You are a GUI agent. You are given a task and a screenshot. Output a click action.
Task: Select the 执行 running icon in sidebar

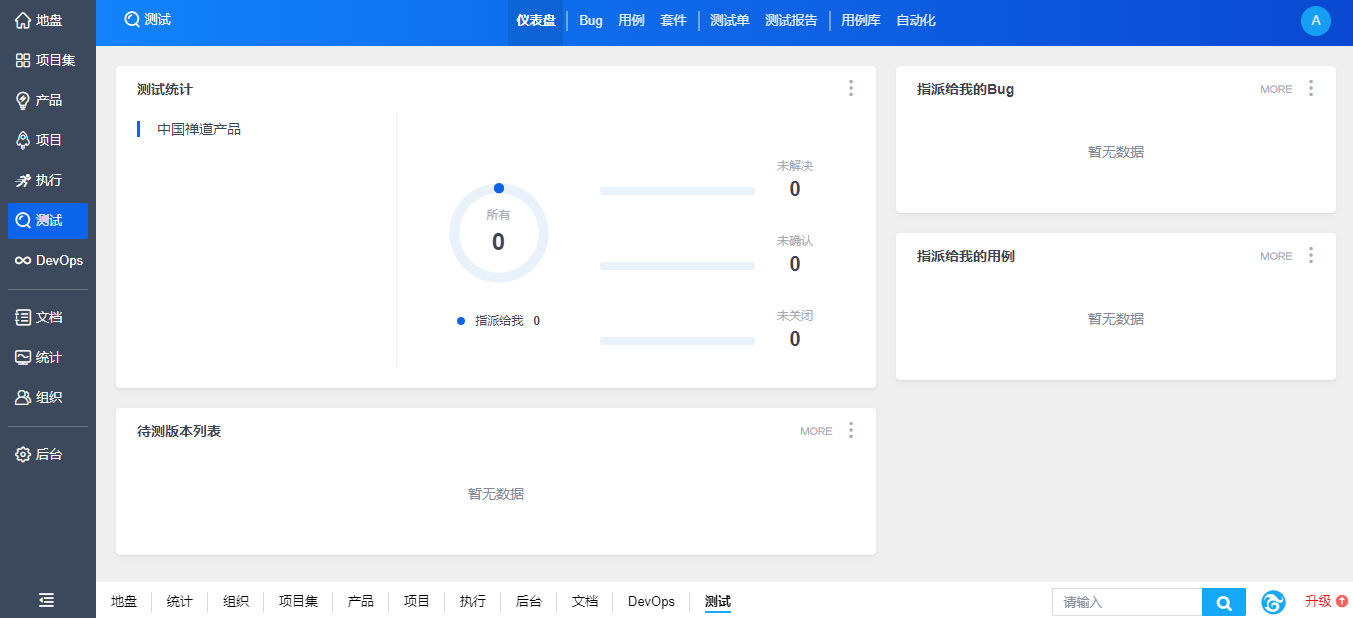tap(23, 181)
